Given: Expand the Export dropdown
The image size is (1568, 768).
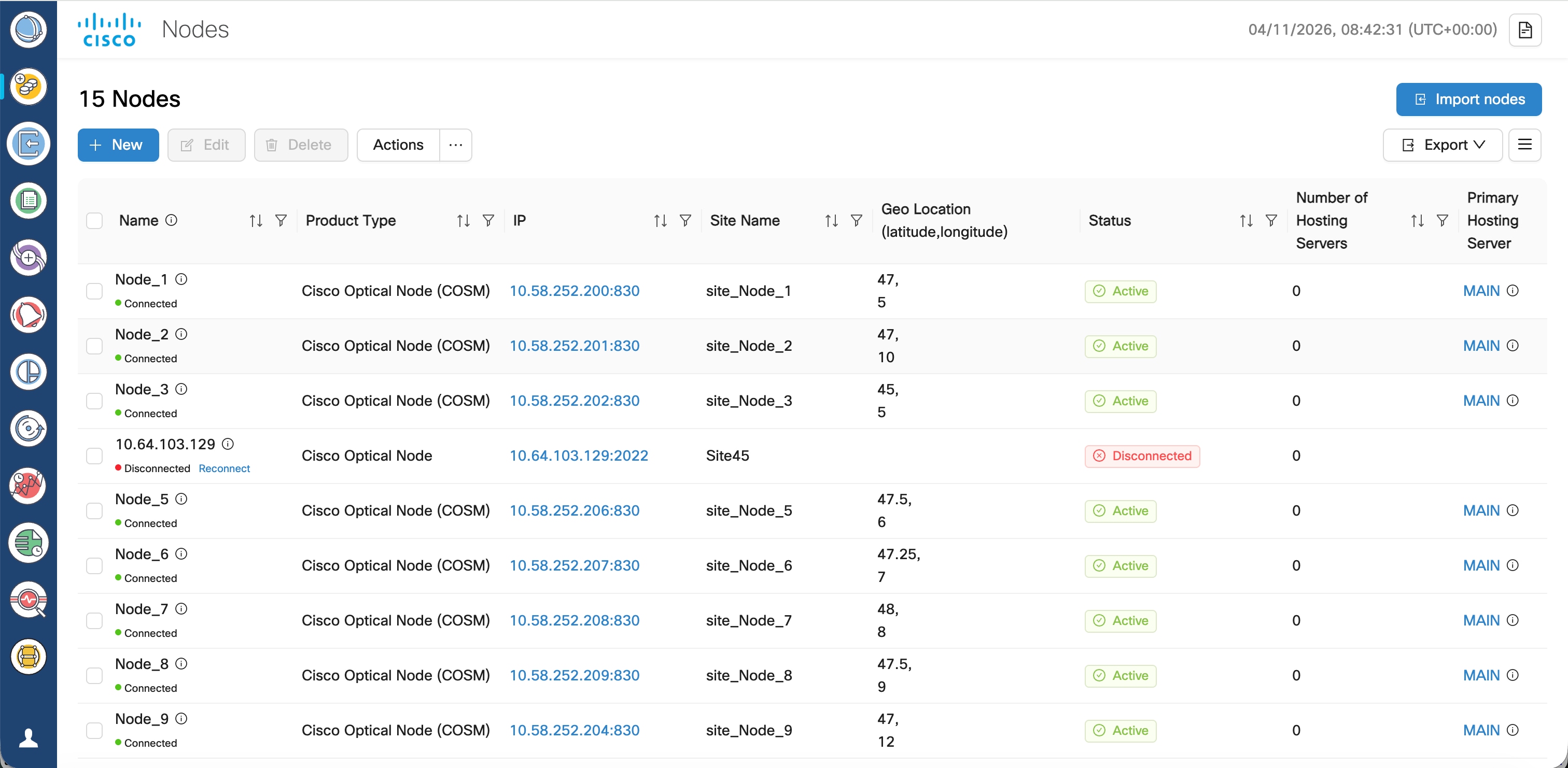Looking at the screenshot, I should click(1442, 145).
